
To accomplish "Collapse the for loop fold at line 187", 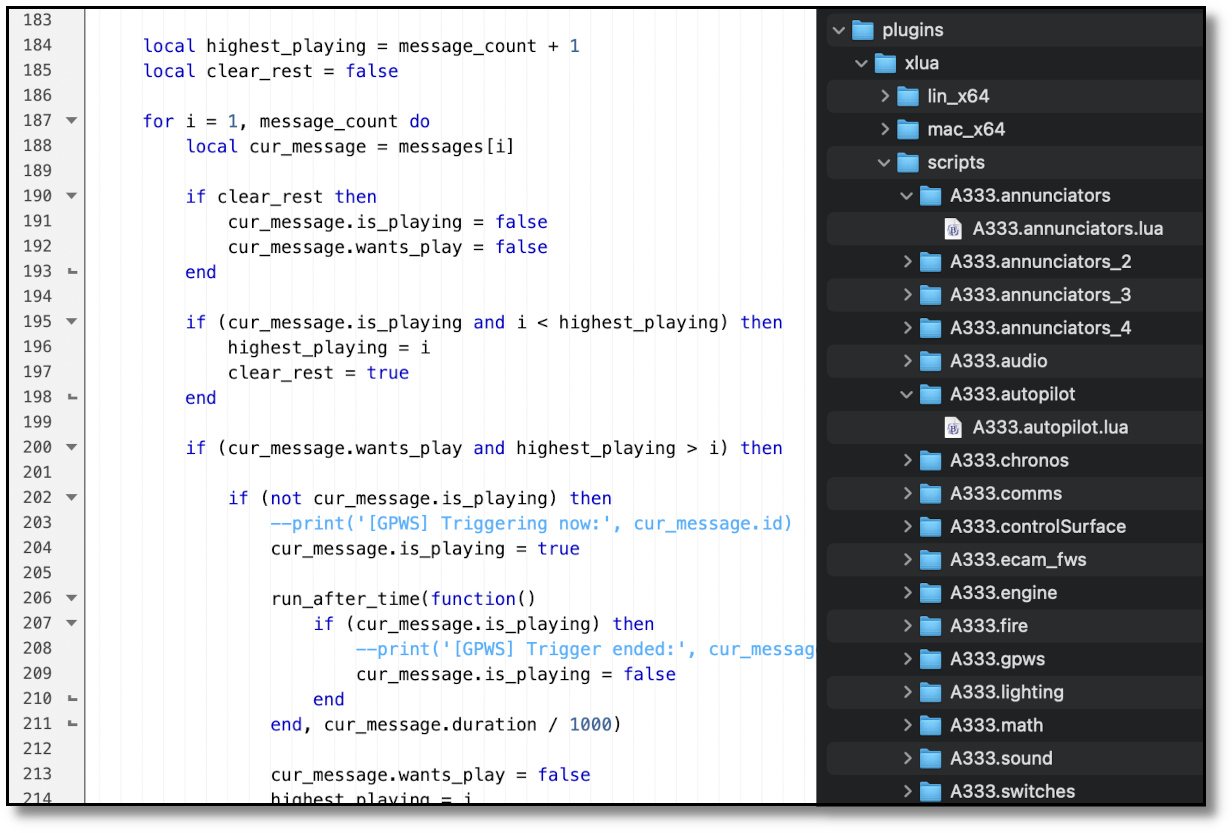I will (x=71, y=121).
